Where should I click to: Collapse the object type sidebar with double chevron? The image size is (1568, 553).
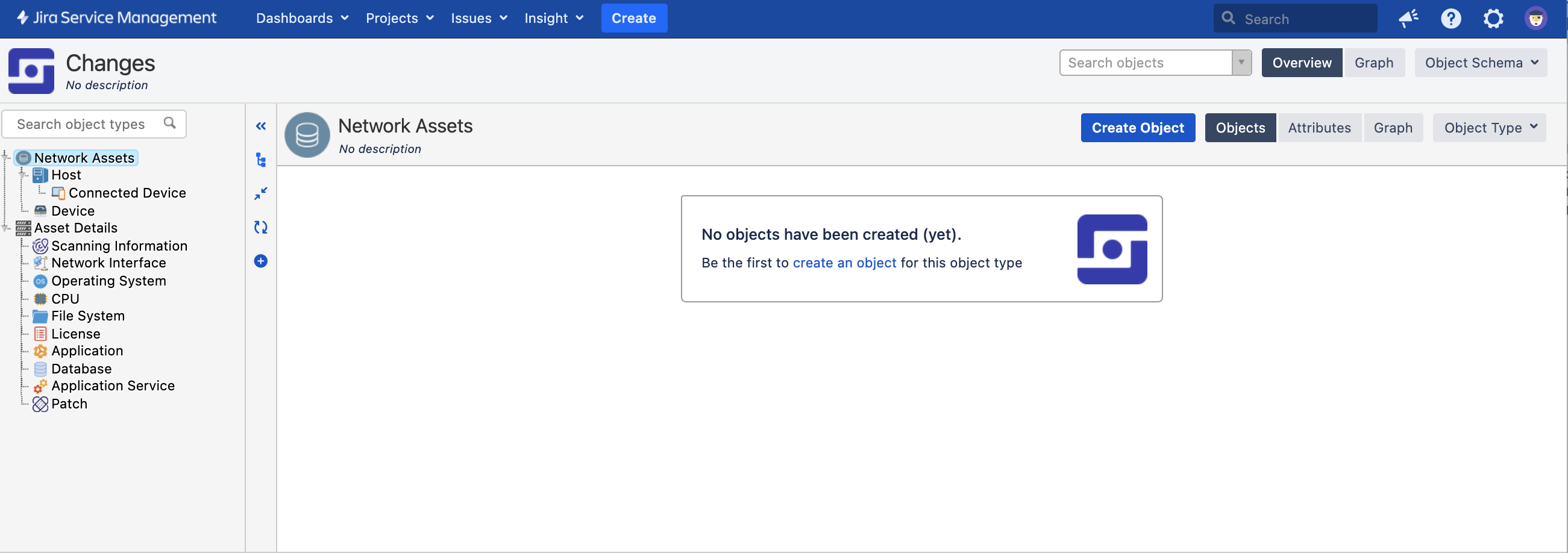[260, 126]
